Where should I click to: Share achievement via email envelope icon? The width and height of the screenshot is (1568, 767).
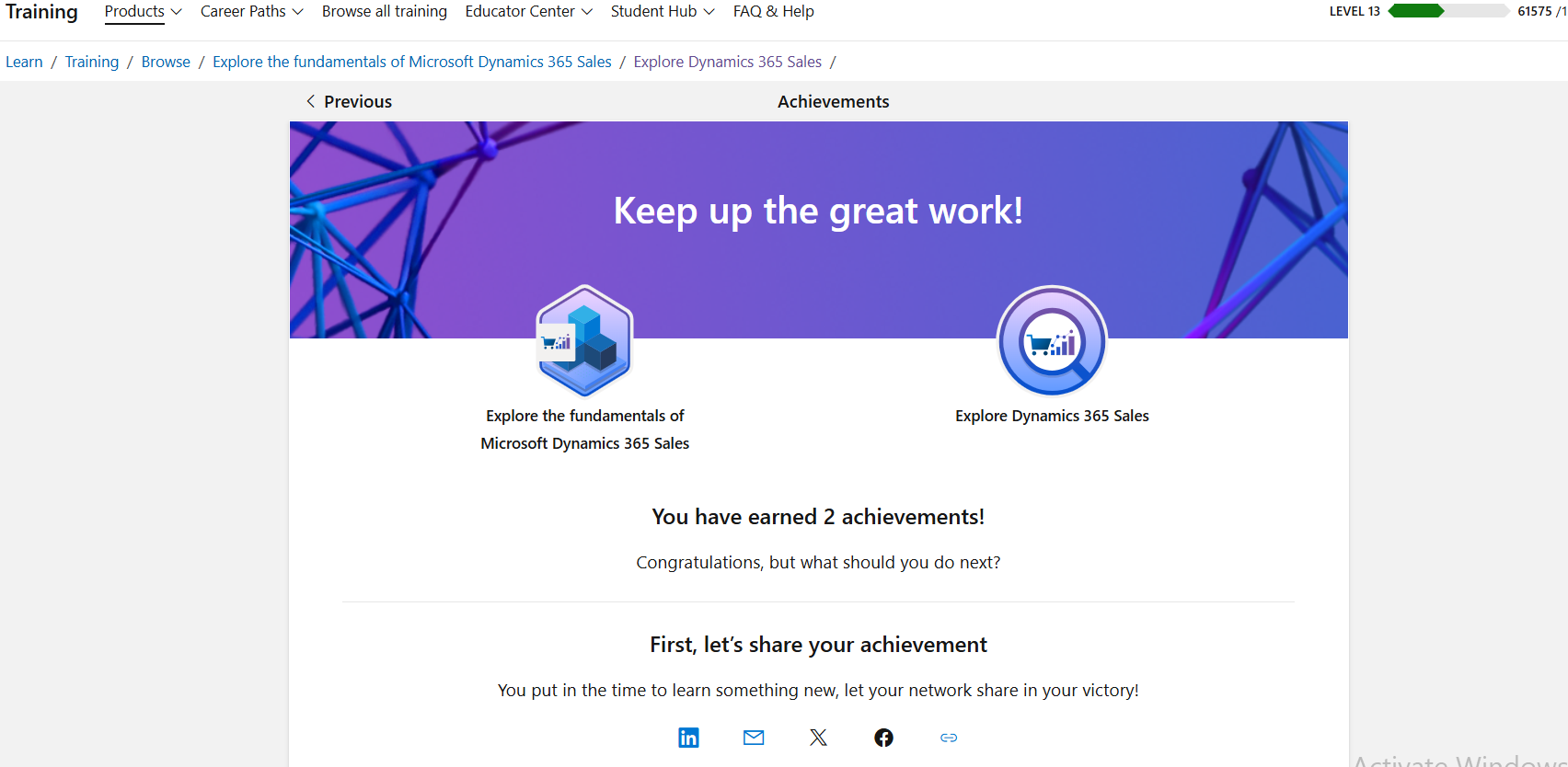click(x=754, y=738)
